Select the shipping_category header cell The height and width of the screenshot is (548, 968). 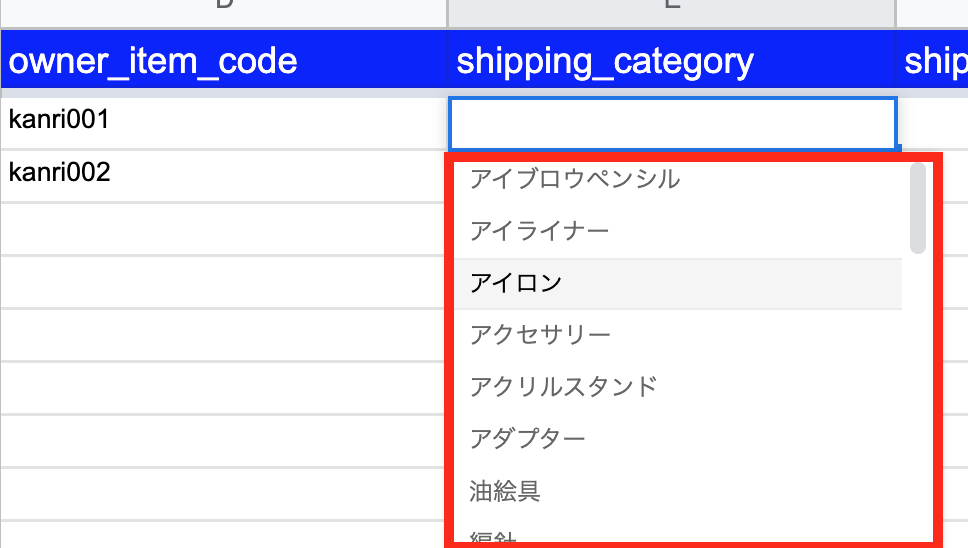pyautogui.click(x=672, y=62)
